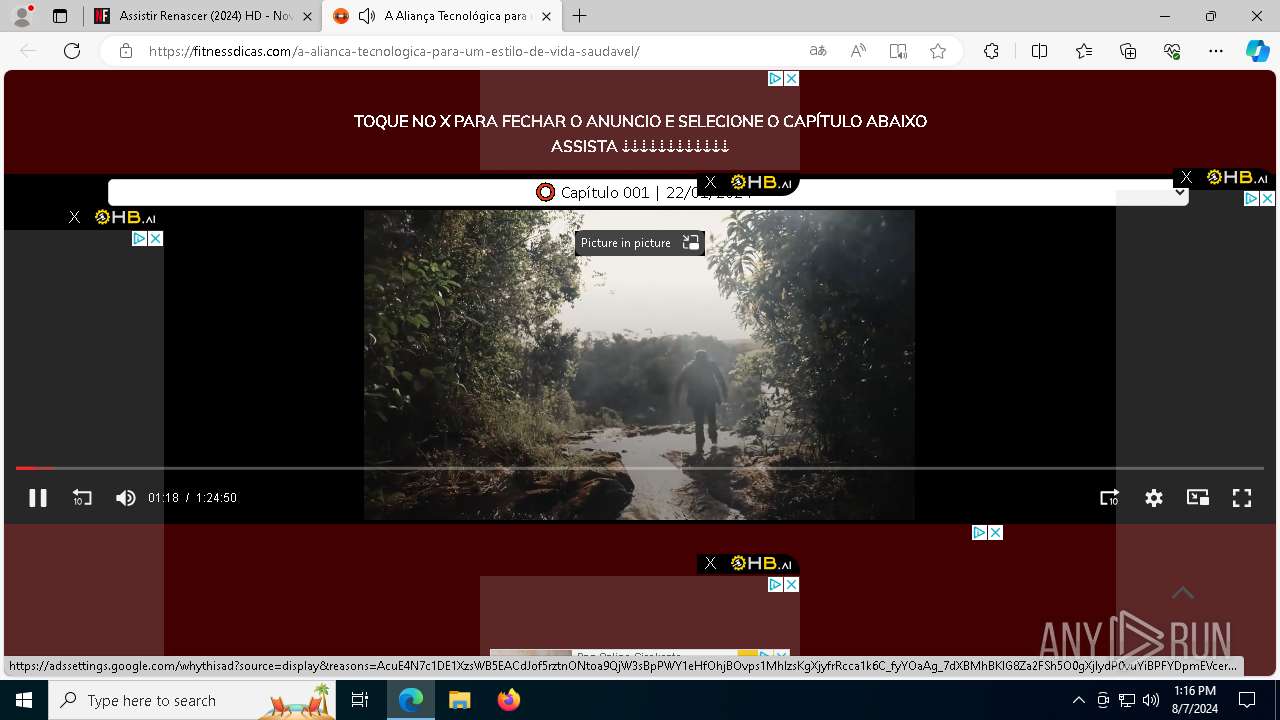1280x720 pixels.
Task: Close the A Aliança Tecnológica tab
Action: tap(546, 16)
